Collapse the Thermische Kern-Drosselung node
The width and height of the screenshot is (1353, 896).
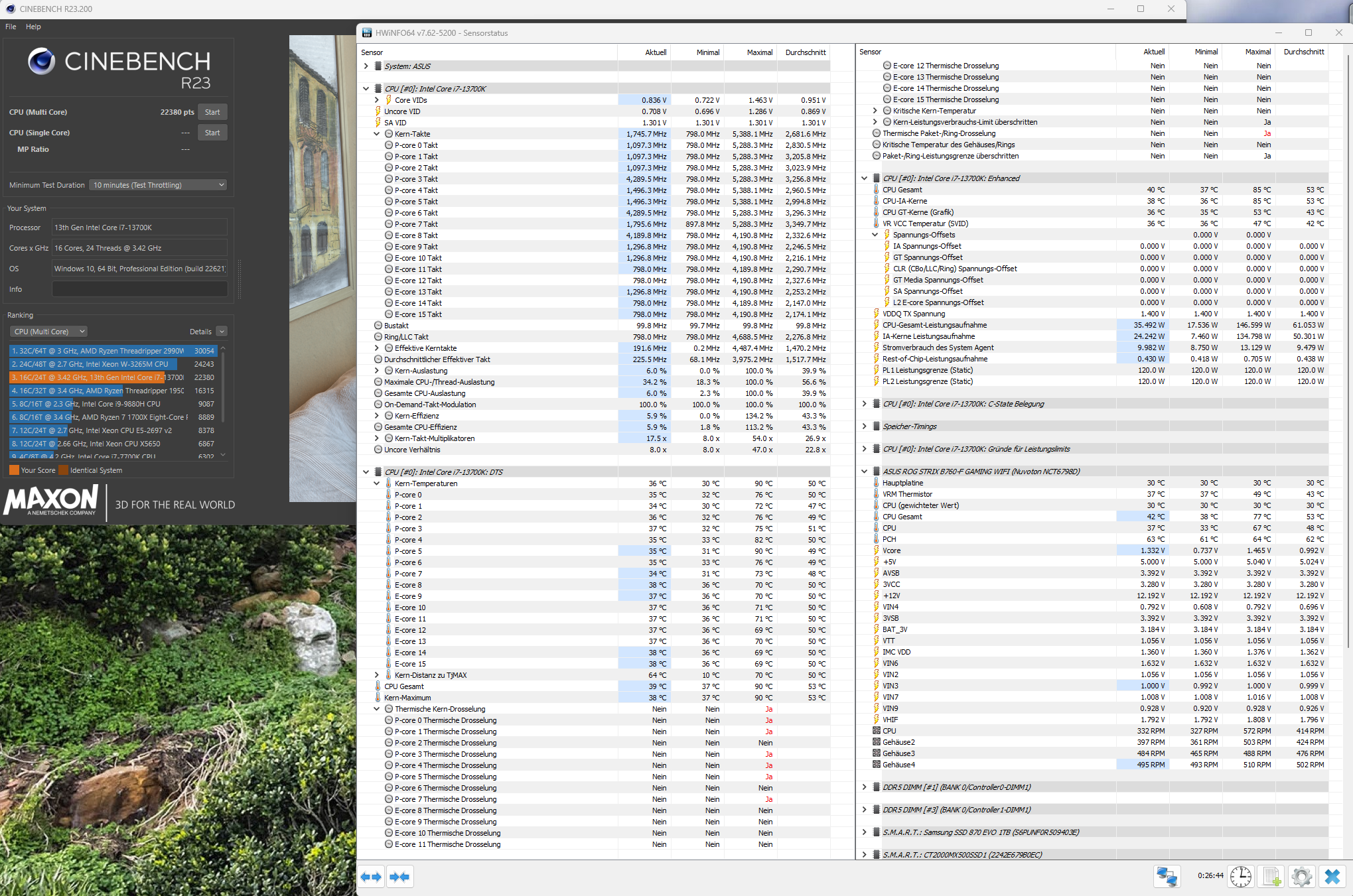377,709
